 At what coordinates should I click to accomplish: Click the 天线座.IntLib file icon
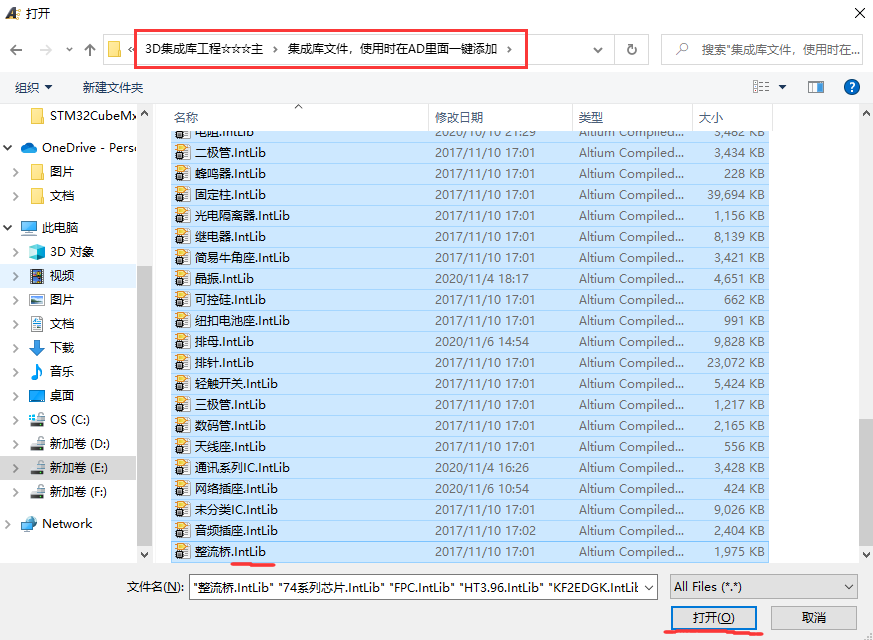point(182,446)
